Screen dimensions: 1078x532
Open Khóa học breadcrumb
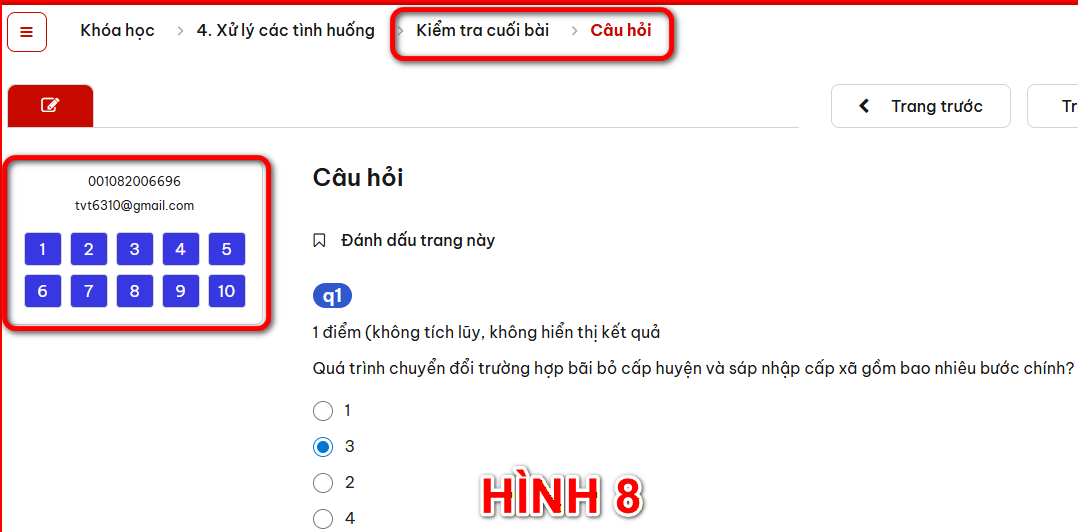pos(118,30)
